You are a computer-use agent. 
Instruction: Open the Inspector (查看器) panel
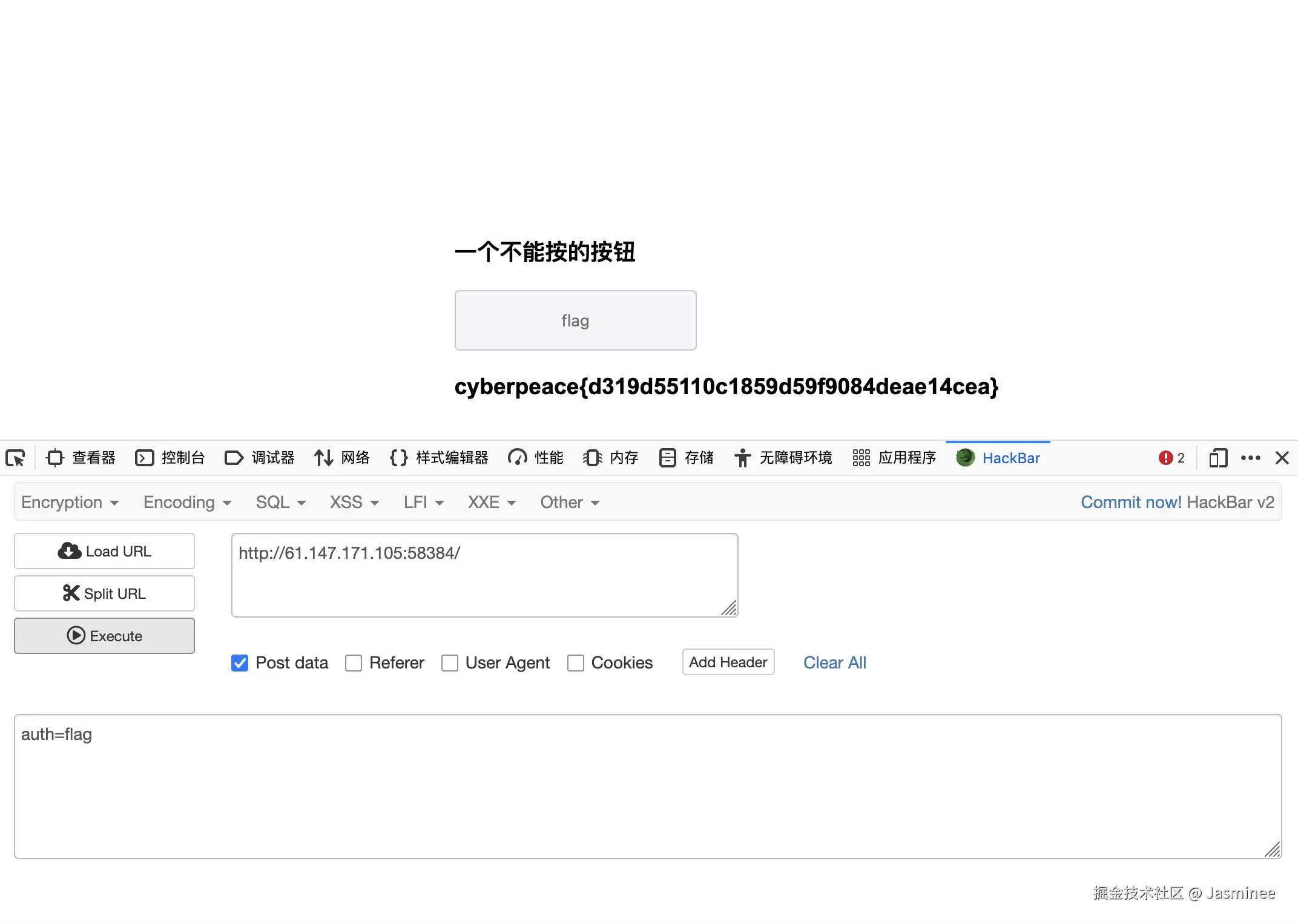pos(81,458)
